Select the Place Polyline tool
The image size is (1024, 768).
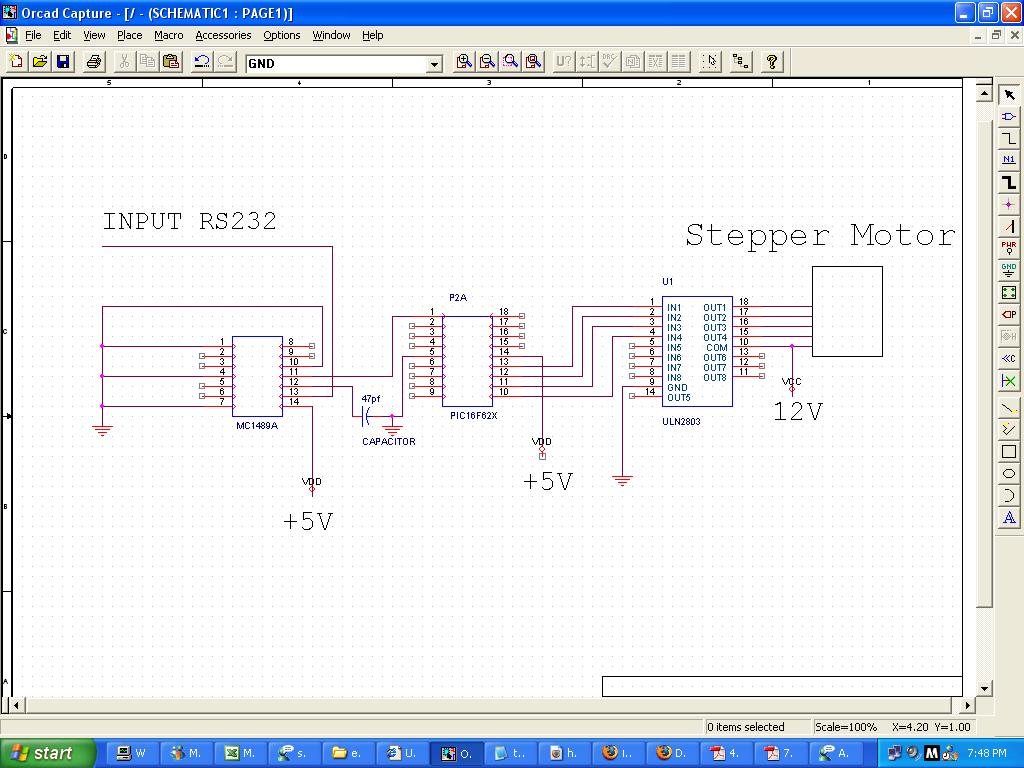pyautogui.click(x=1009, y=430)
